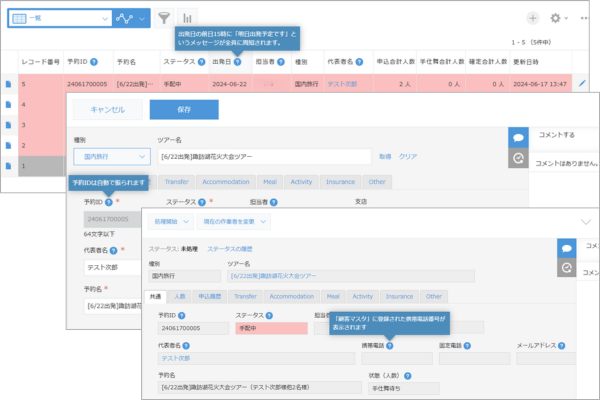Switch to Activity tab in detail window

(362, 297)
